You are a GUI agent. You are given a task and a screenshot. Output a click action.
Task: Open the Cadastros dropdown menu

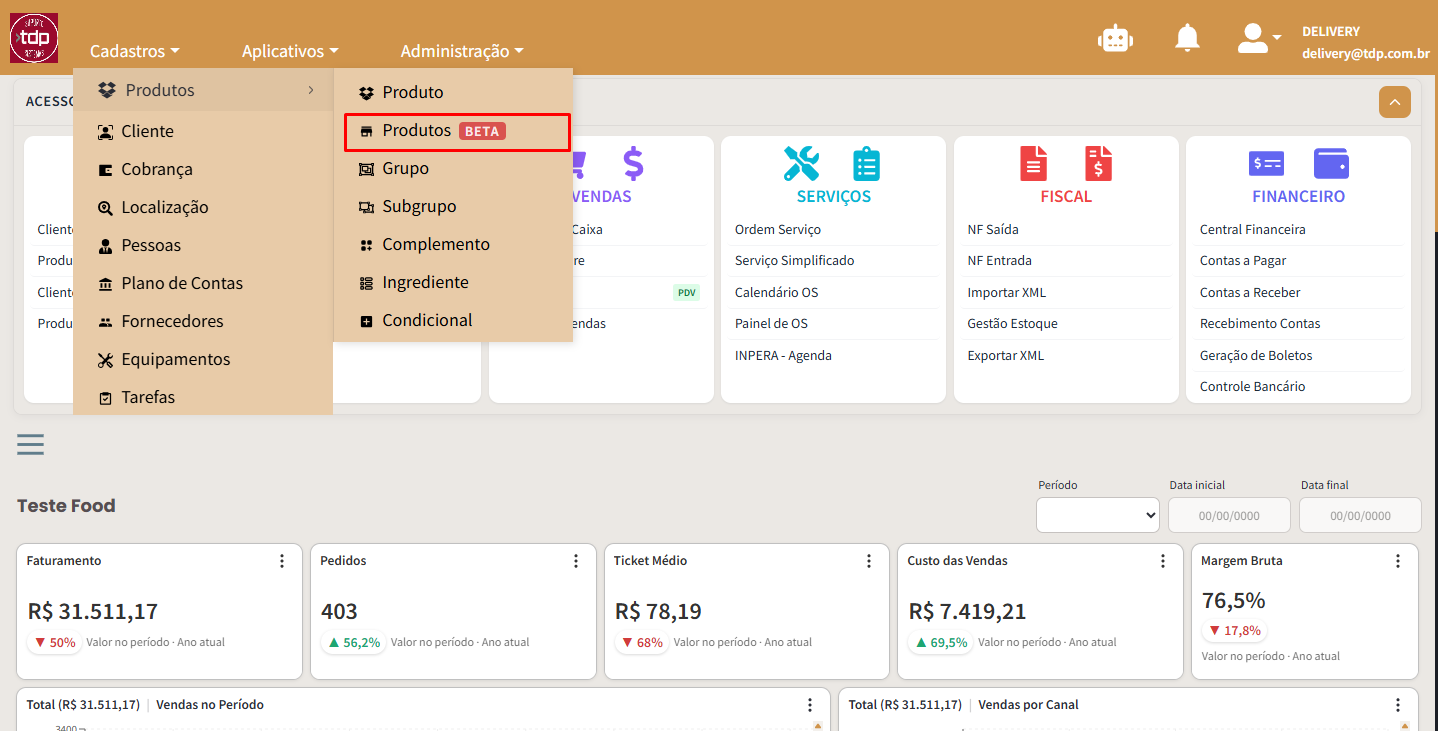pyautogui.click(x=134, y=51)
